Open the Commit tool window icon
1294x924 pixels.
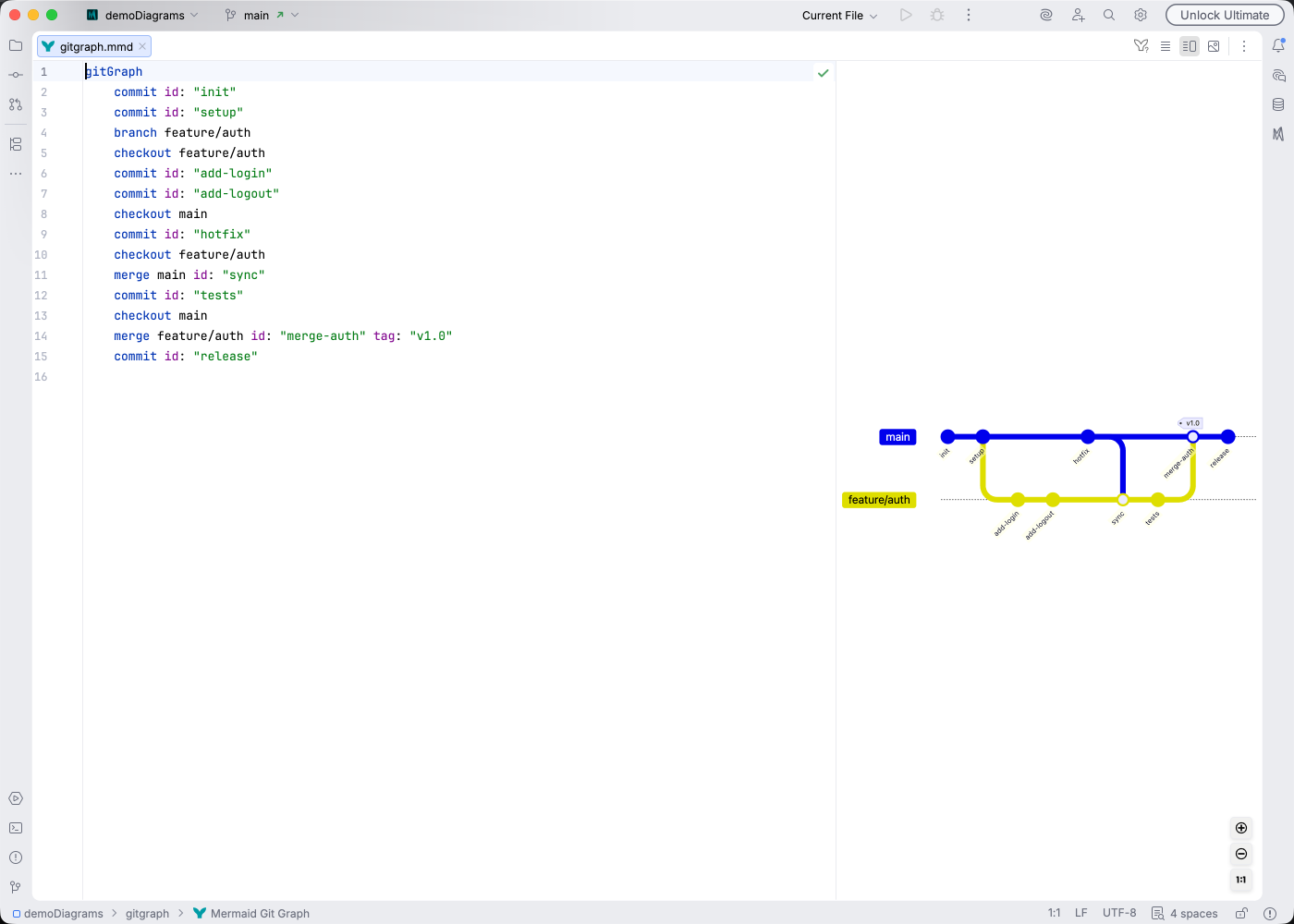[15, 74]
